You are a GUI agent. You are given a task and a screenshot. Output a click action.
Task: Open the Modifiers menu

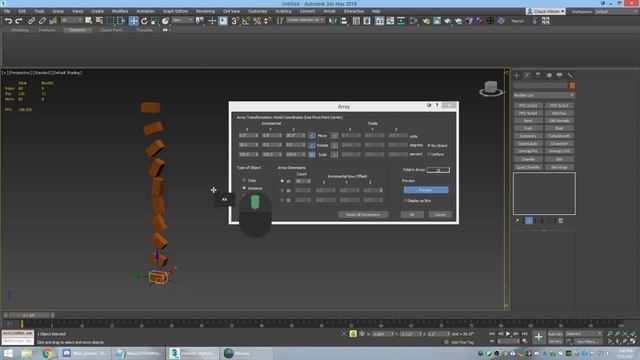[120, 11]
